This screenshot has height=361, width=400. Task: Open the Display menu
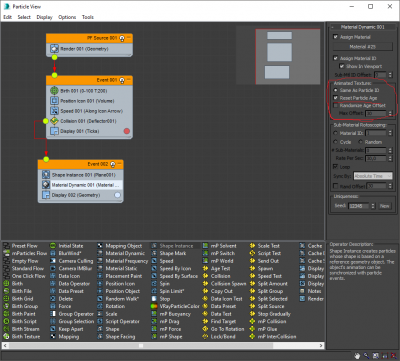pos(44,17)
